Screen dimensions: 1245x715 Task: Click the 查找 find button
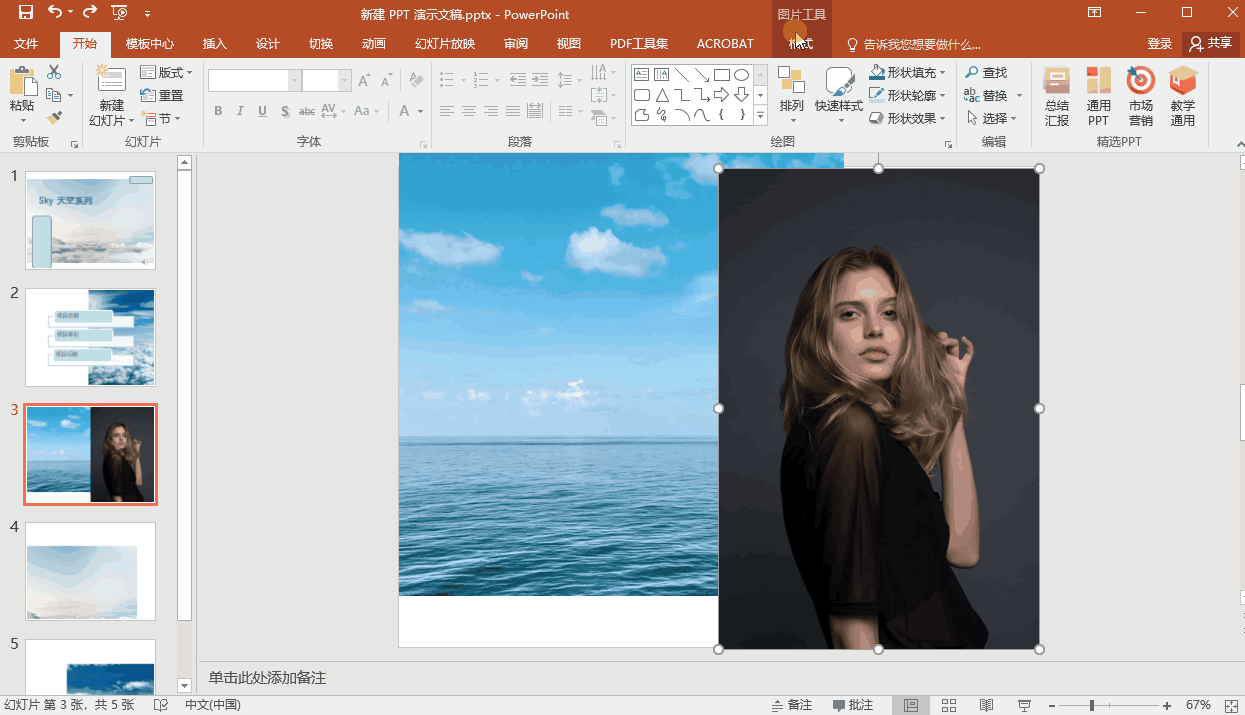[x=986, y=73]
